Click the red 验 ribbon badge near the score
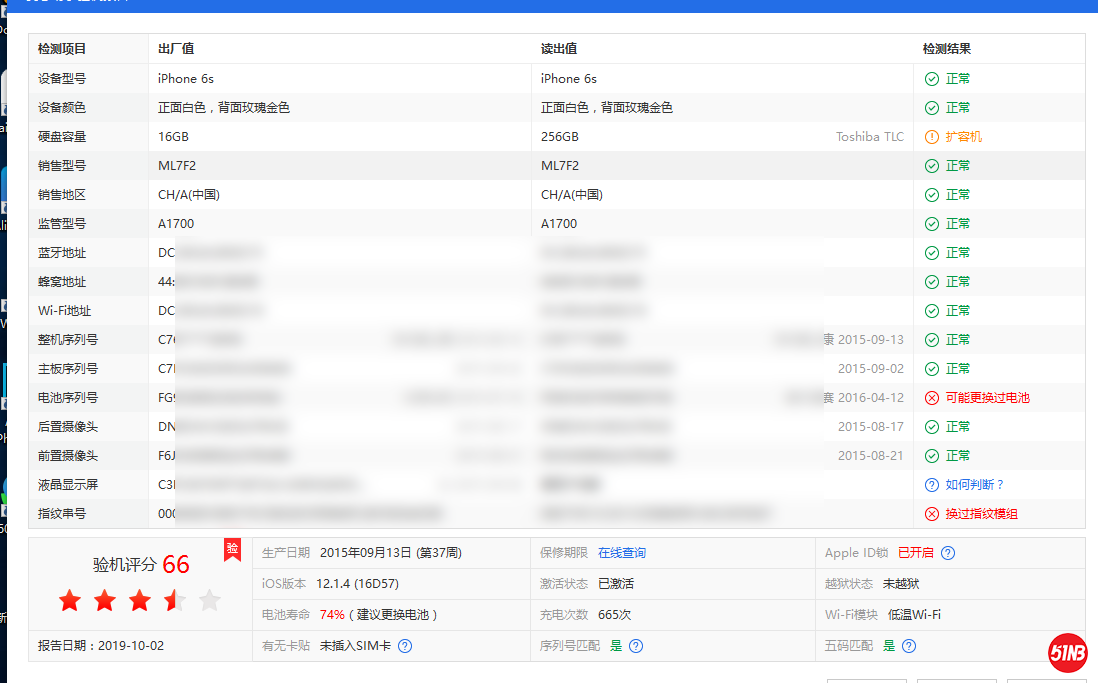The width and height of the screenshot is (1098, 683). (x=230, y=549)
